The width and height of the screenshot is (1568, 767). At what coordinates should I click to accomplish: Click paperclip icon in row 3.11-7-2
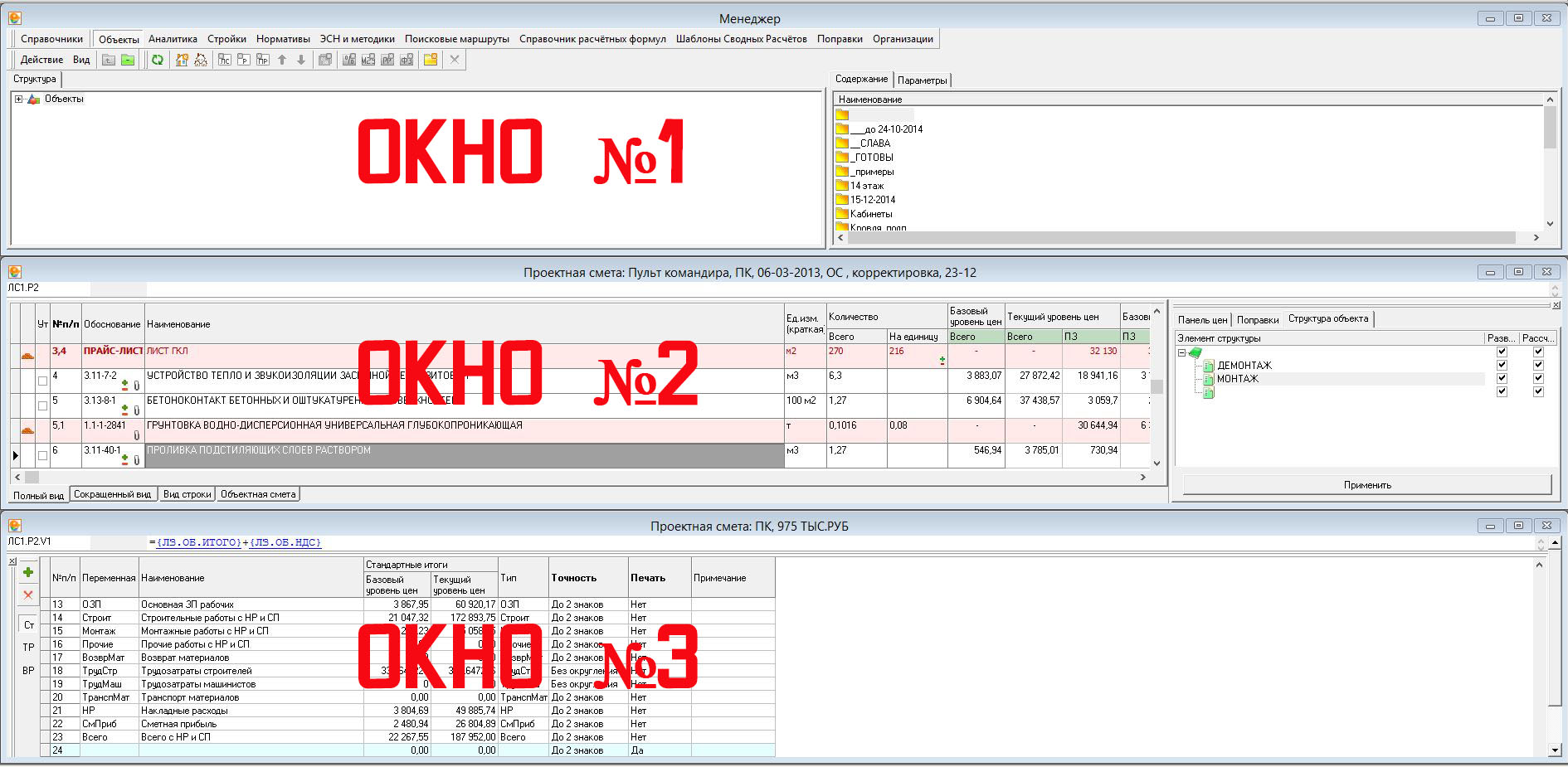point(137,386)
